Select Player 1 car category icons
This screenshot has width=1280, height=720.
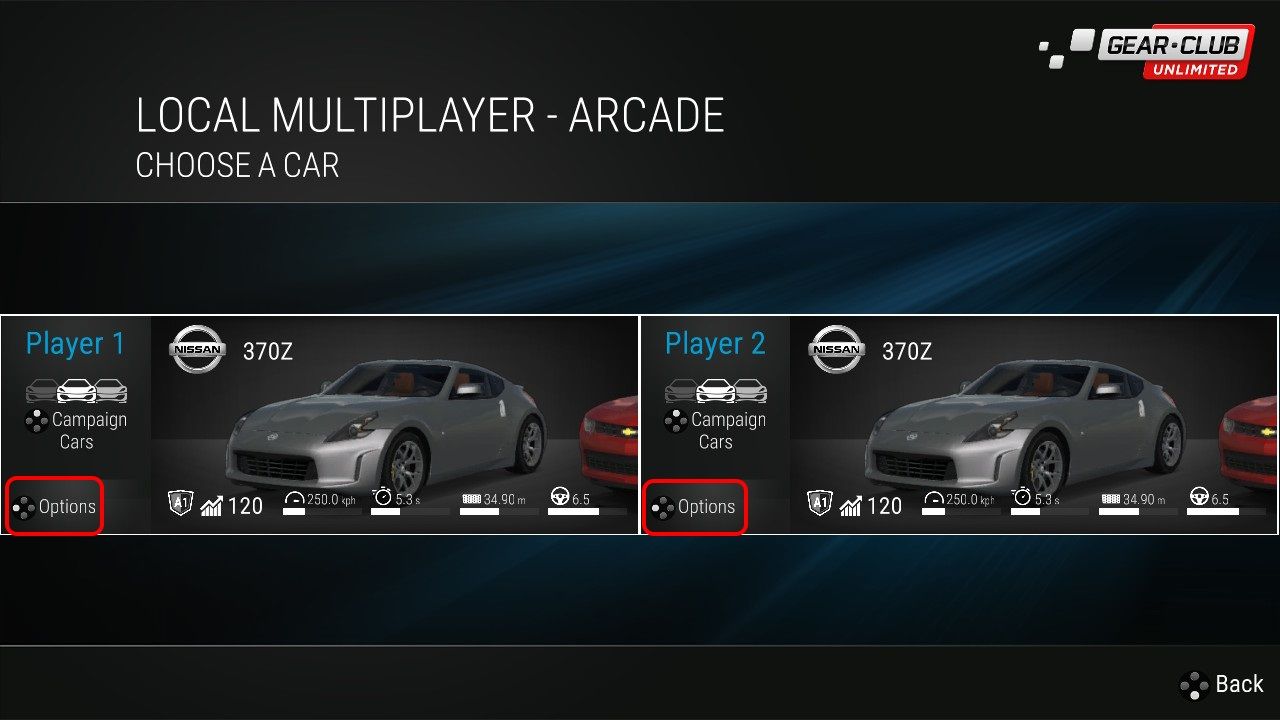[76, 390]
